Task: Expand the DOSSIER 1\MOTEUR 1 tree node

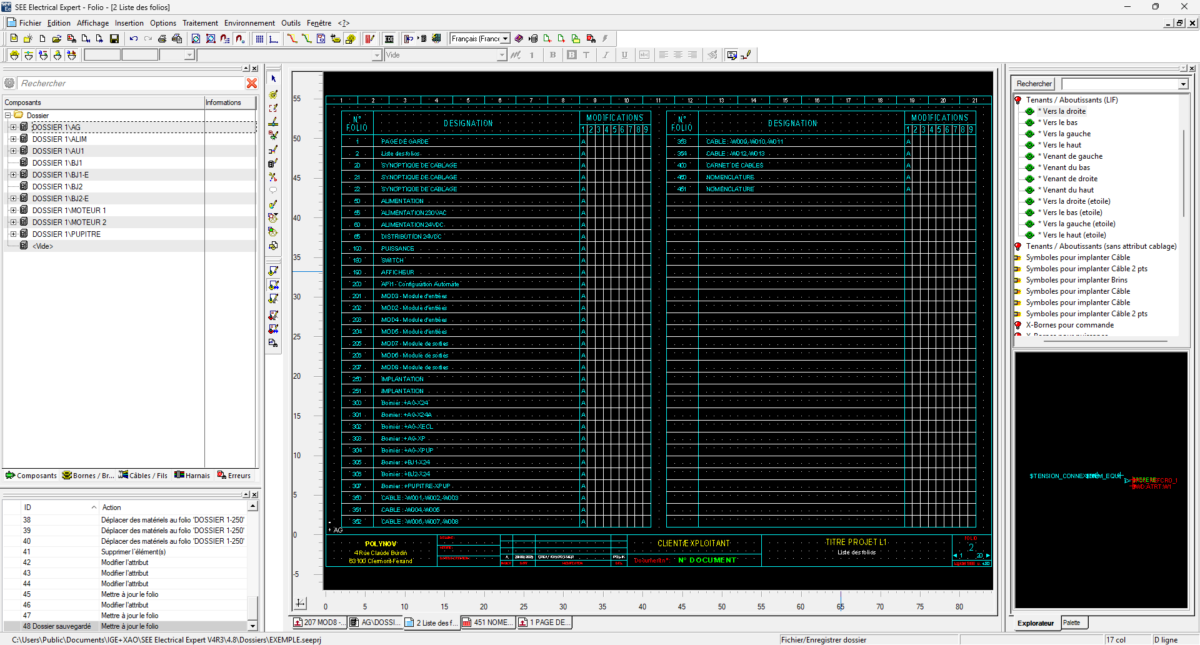Action: click(12, 210)
